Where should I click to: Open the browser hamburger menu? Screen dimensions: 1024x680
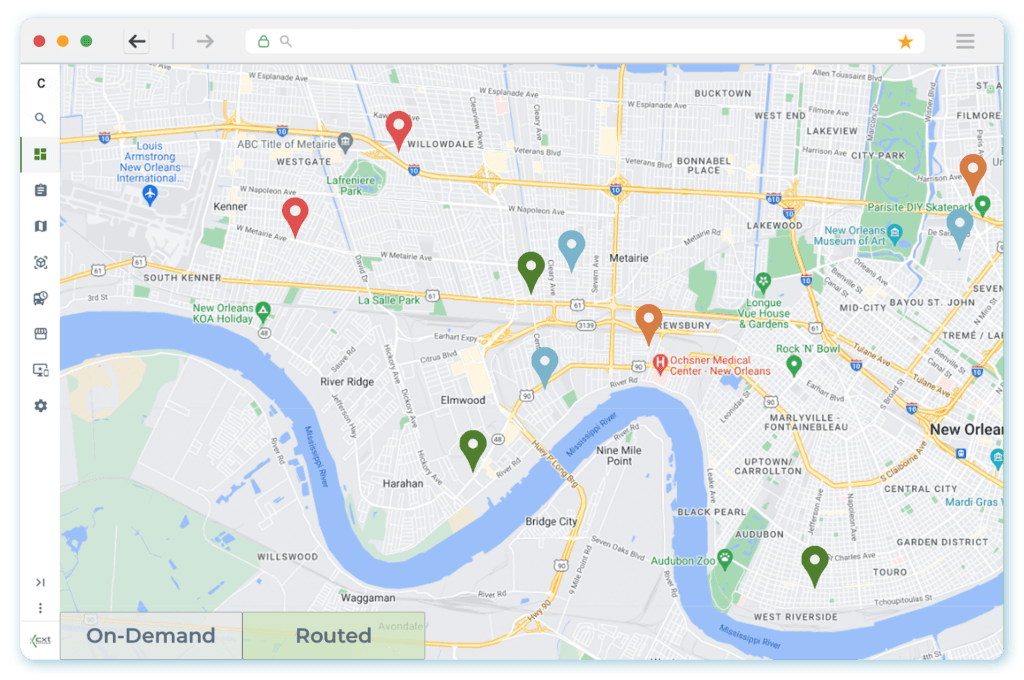(x=964, y=41)
